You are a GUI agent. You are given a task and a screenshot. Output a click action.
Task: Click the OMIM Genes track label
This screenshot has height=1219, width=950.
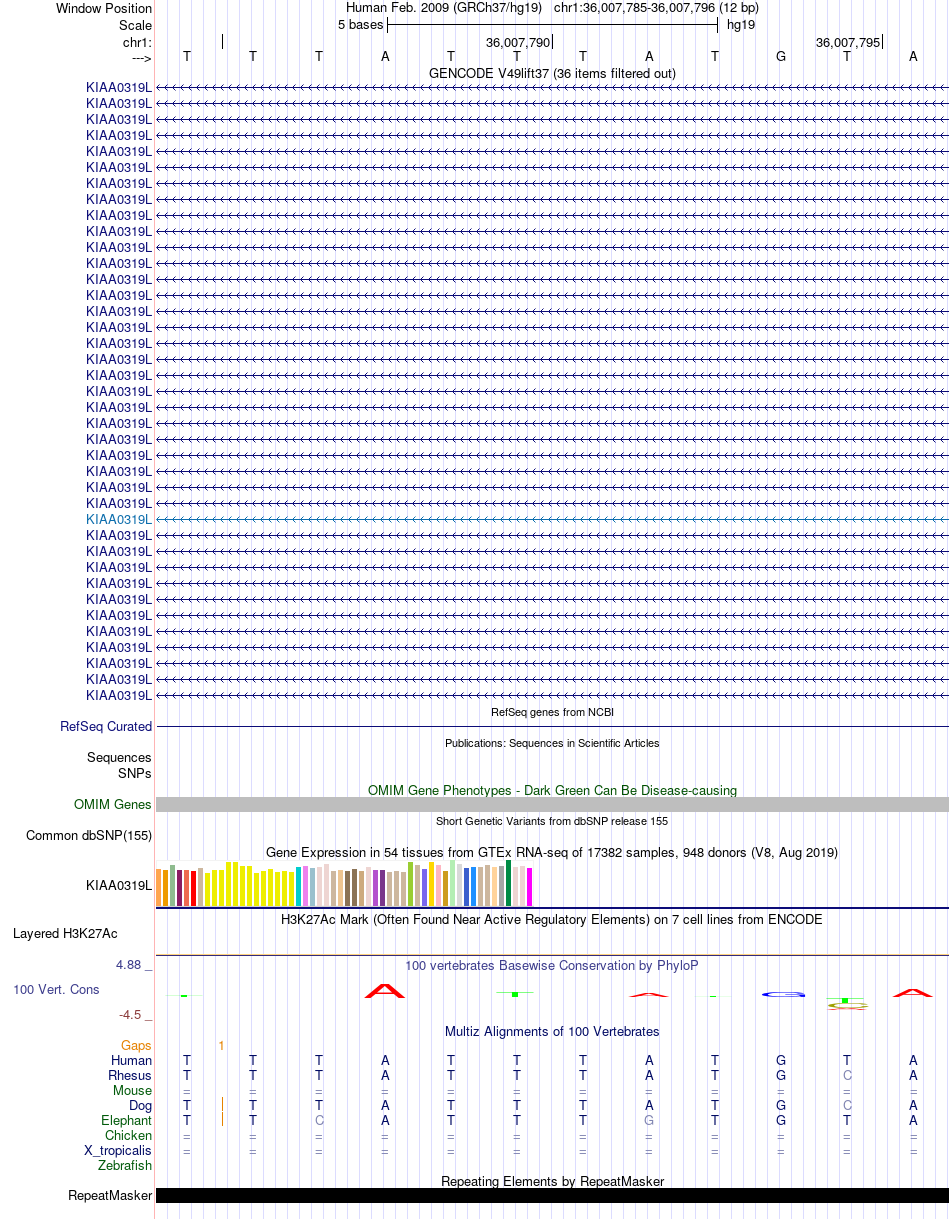(113, 805)
